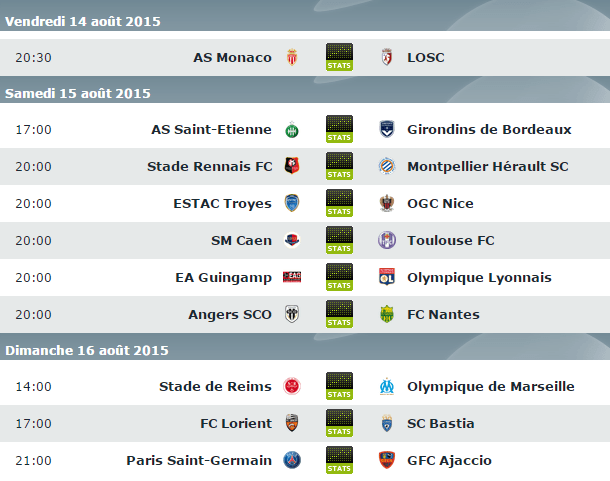Click the AS Monaco club crest
The width and height of the screenshot is (610, 481).
coord(292,57)
